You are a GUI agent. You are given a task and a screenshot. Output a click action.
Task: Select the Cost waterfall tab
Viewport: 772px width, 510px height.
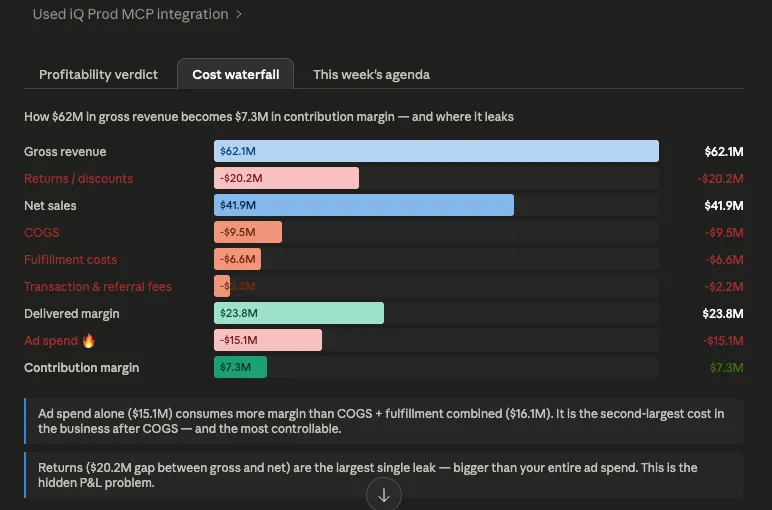pyautogui.click(x=235, y=74)
